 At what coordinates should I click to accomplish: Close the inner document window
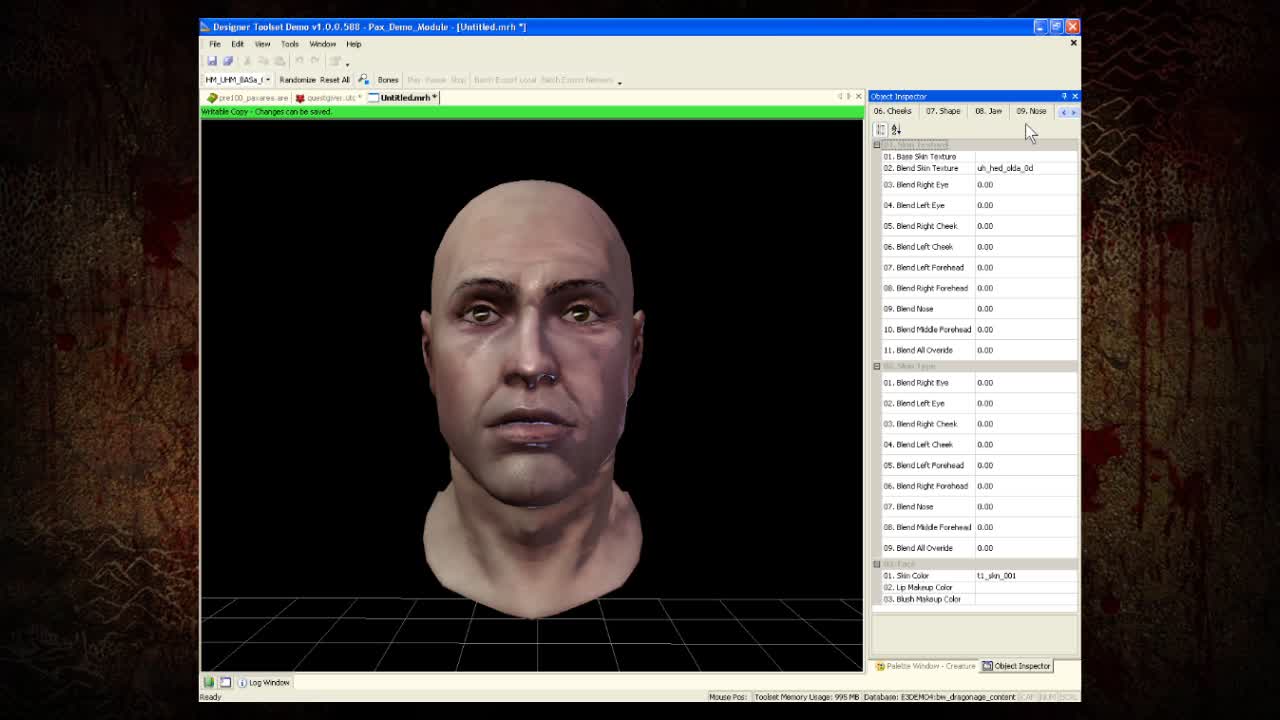[x=1074, y=43]
